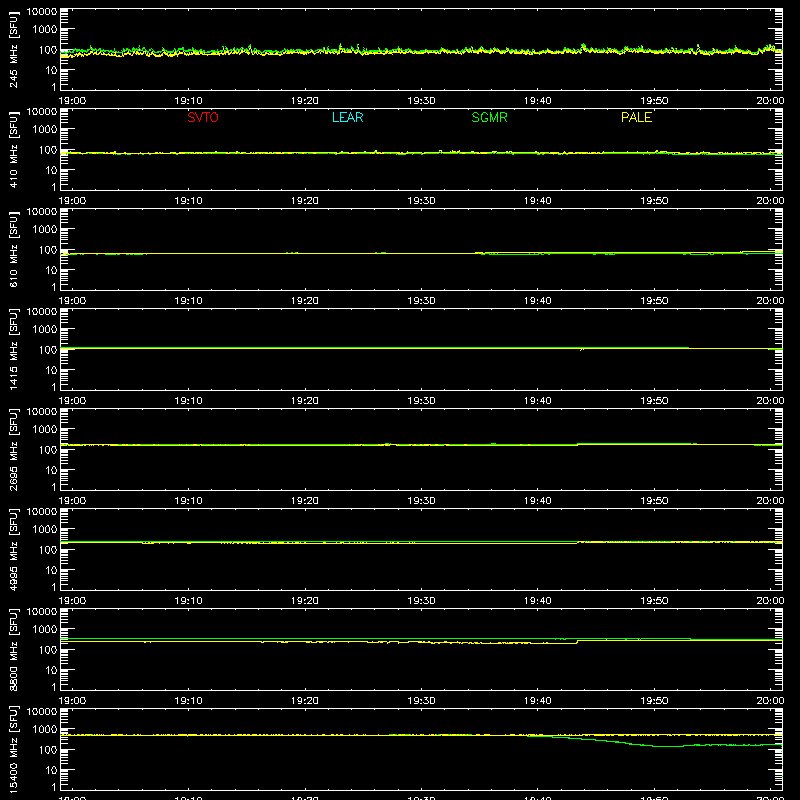Click the 10000 value label of the 245 MHz plot
The height and width of the screenshot is (800, 800).
pyautogui.click(x=42, y=12)
